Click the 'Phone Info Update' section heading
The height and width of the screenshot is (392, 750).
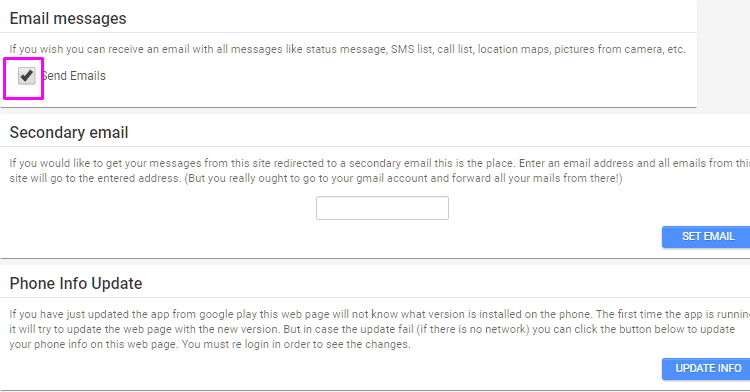tap(76, 283)
